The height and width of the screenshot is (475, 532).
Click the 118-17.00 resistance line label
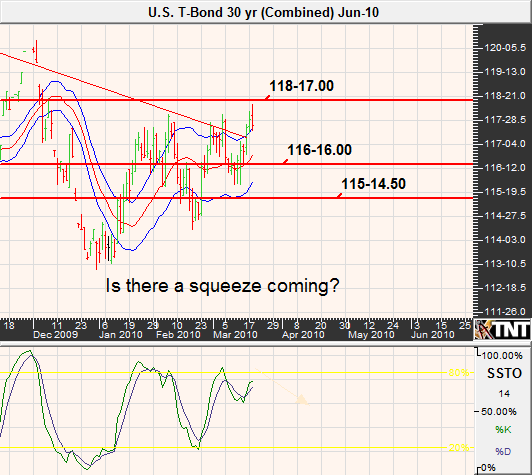click(x=301, y=86)
